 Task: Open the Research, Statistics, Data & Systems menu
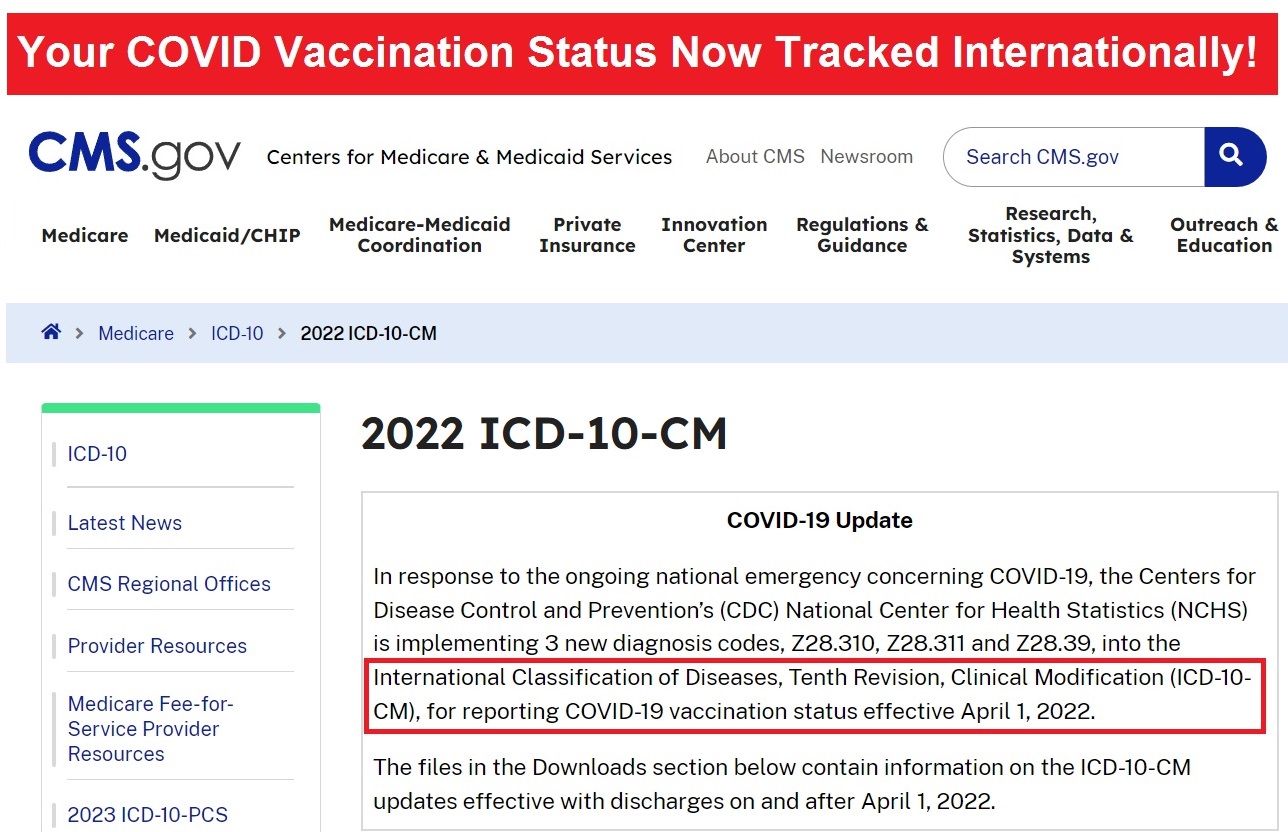(1050, 236)
